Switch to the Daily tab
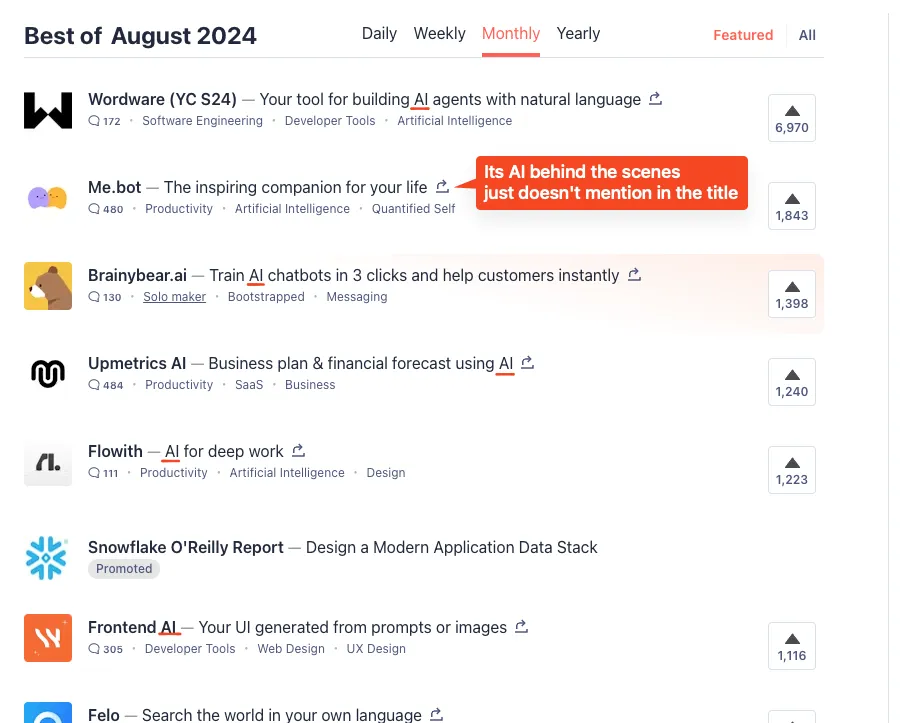The height and width of the screenshot is (723, 916). 379,34
